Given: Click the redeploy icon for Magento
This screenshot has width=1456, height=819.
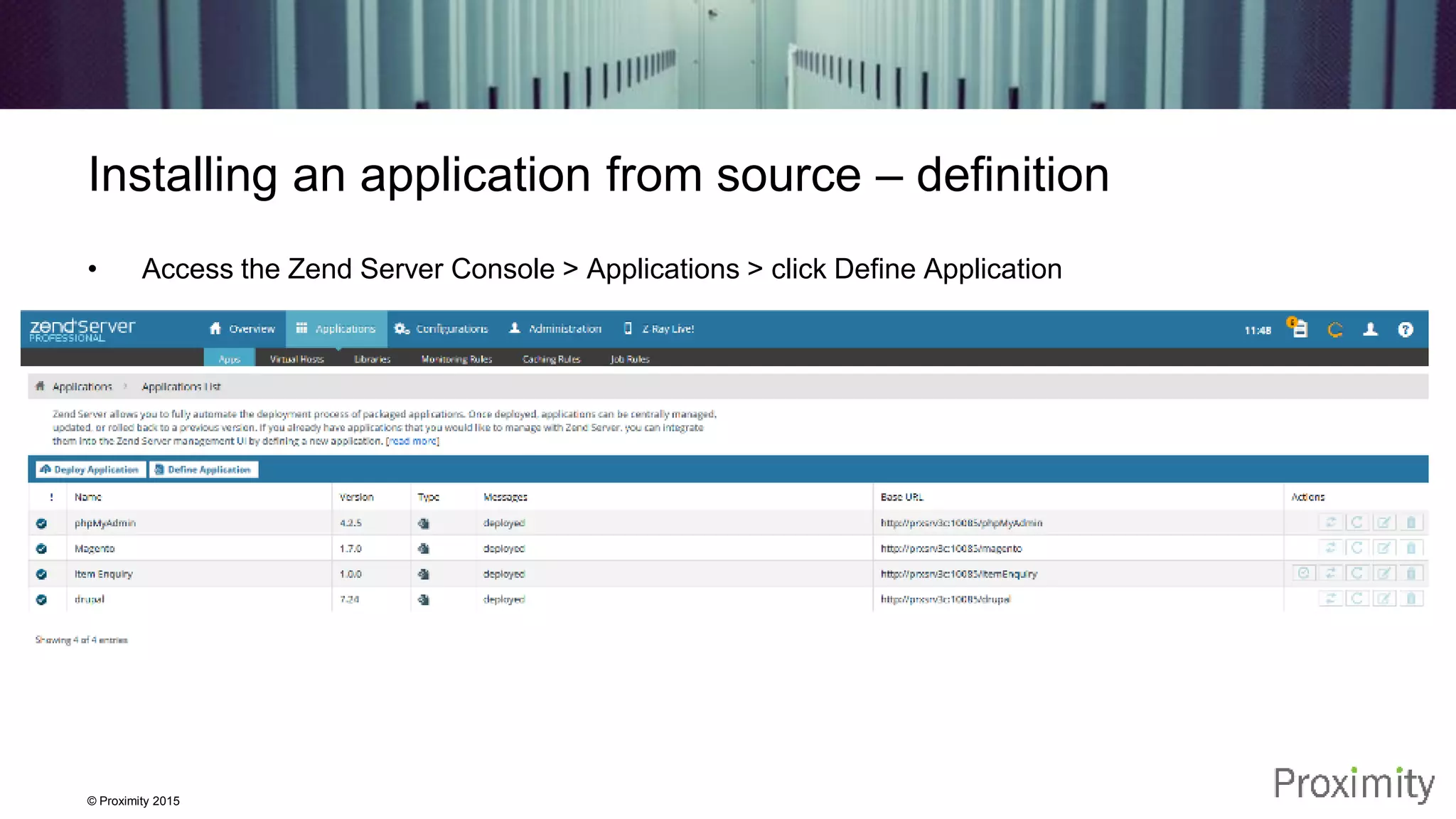Looking at the screenshot, I should [x=1357, y=548].
